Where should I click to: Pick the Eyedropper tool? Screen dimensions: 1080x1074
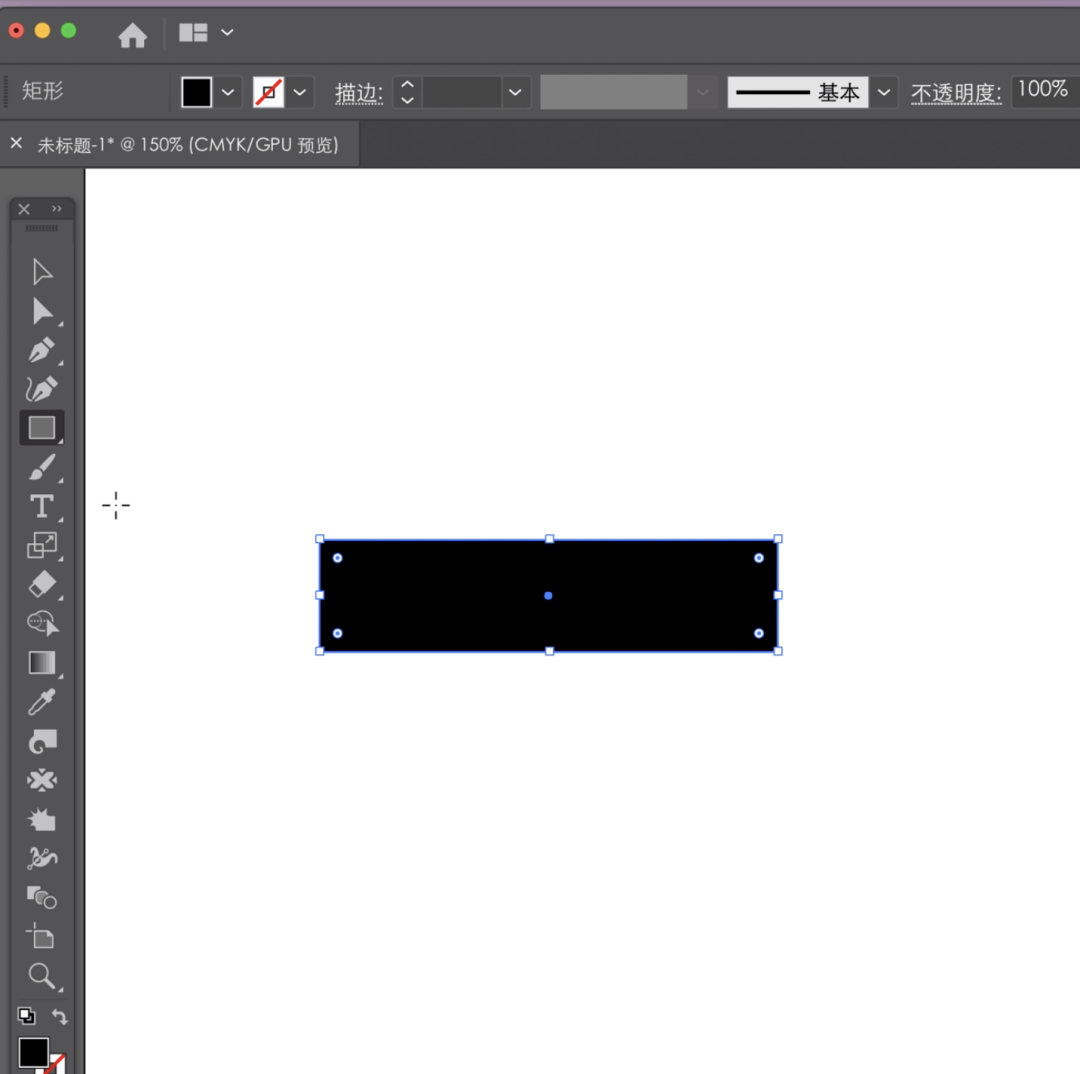pos(41,702)
